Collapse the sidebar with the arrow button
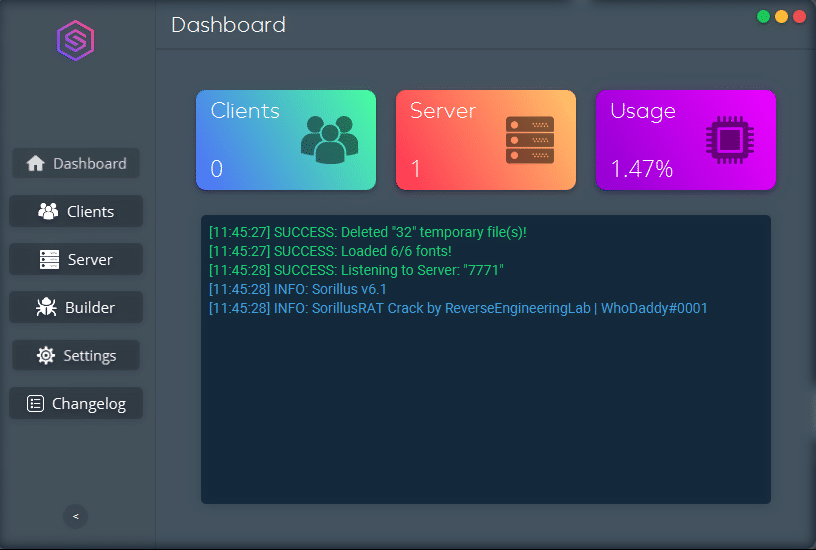The height and width of the screenshot is (550, 816). (x=76, y=516)
